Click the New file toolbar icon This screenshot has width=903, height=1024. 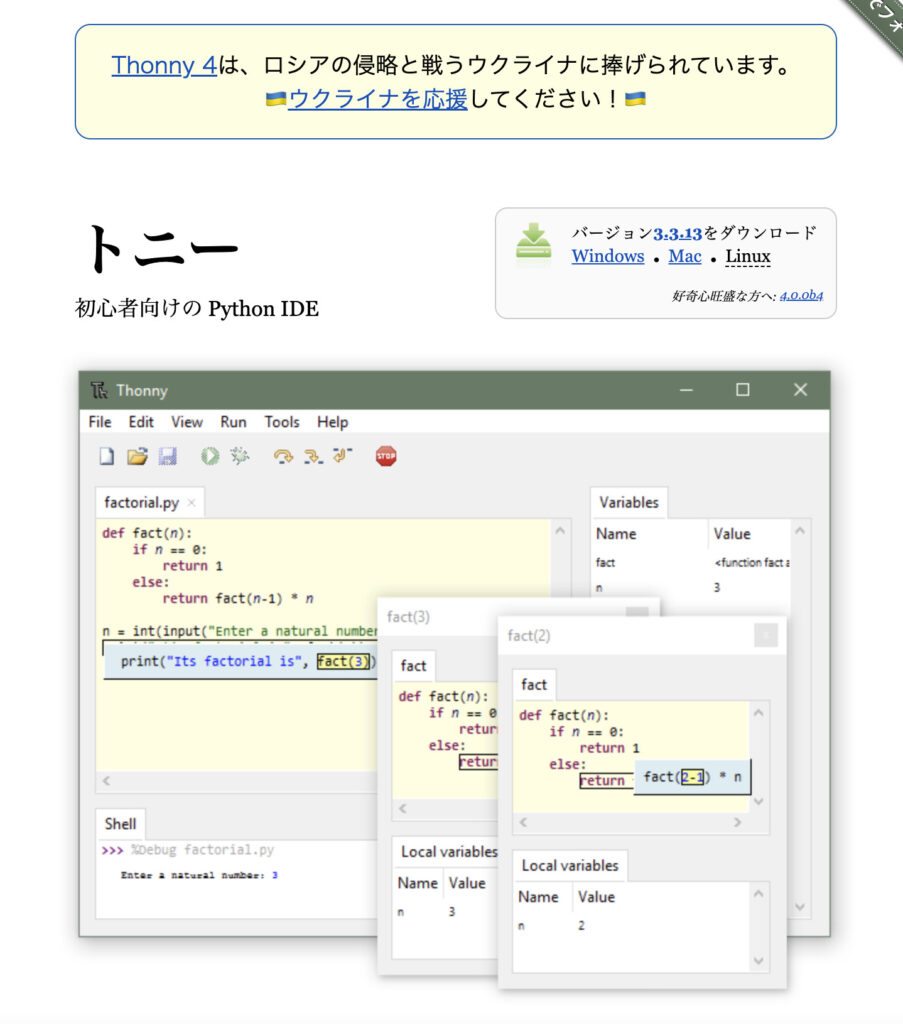pyautogui.click(x=106, y=456)
